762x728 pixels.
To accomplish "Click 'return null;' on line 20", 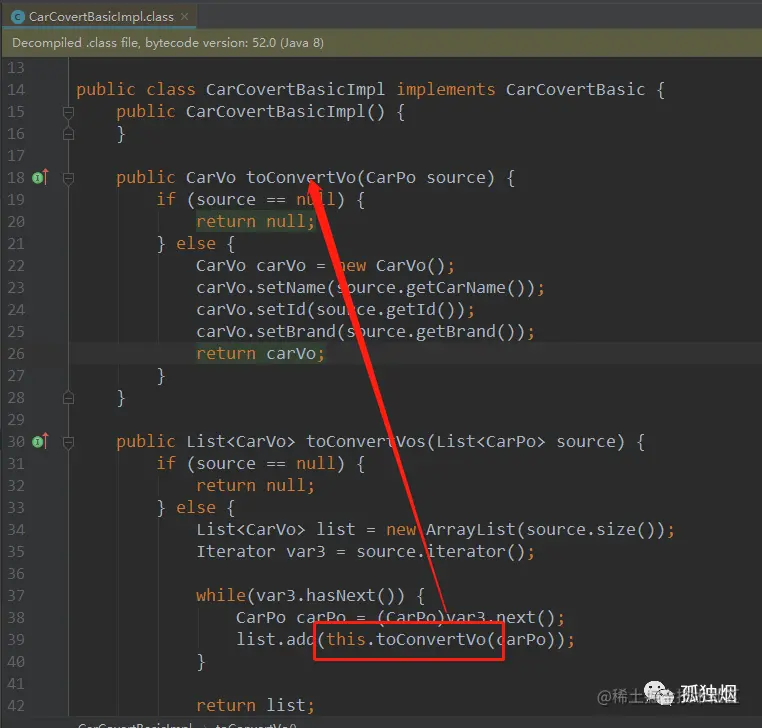I will click(256, 222).
